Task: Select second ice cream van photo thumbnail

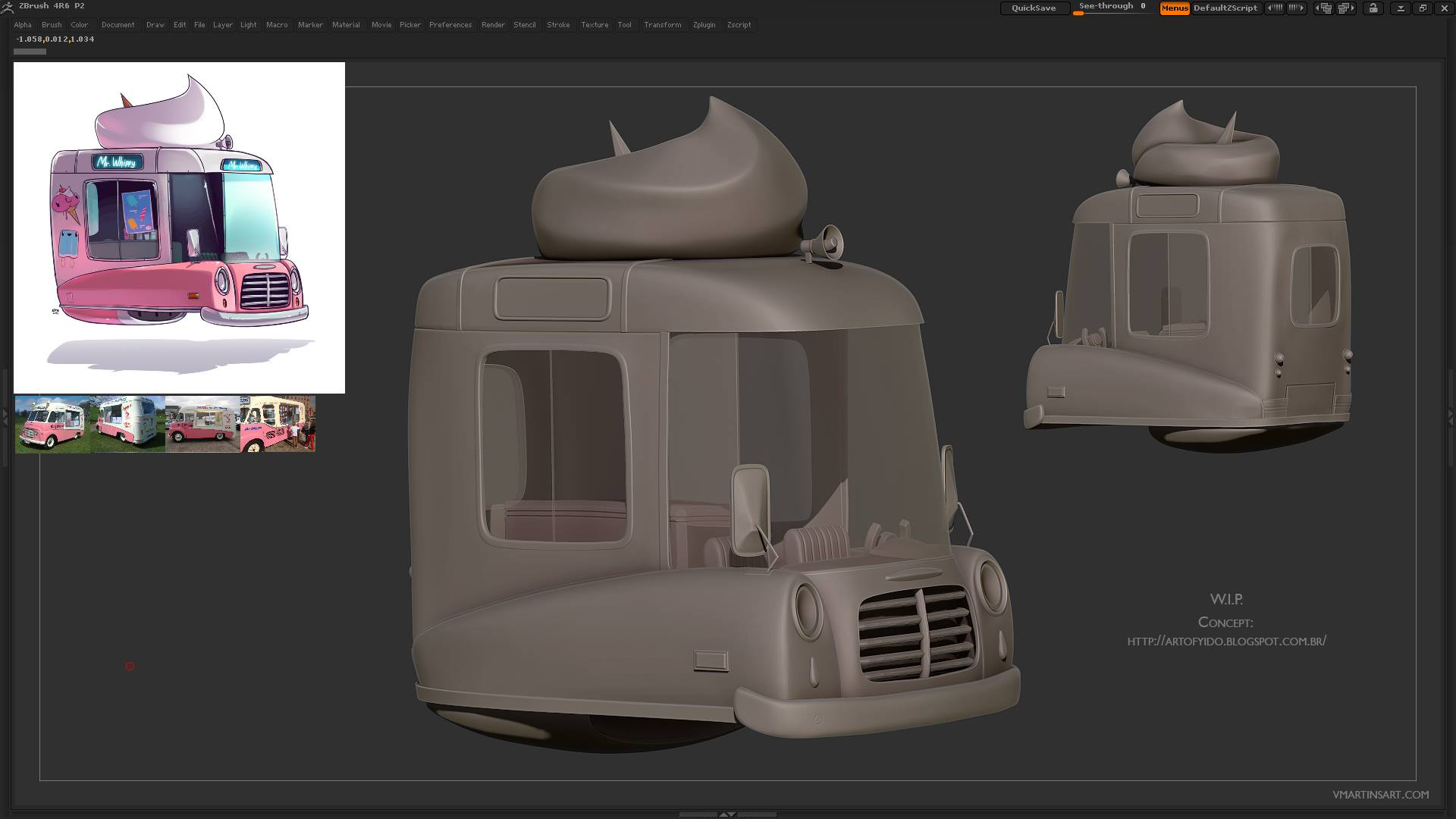Action: pyautogui.click(x=127, y=424)
